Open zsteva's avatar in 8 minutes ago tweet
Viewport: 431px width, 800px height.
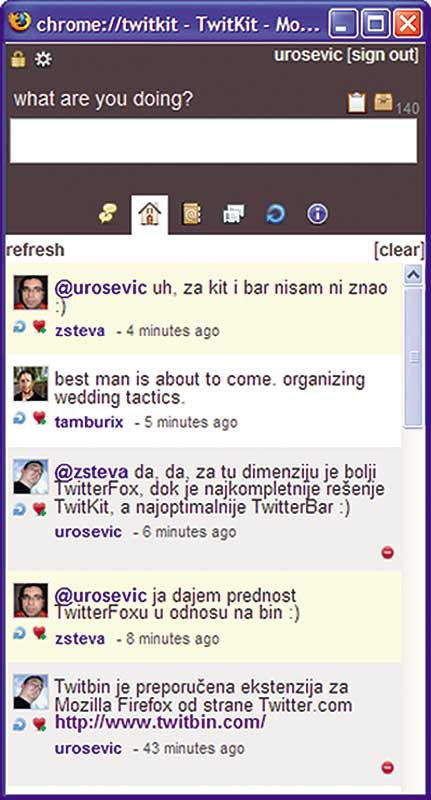31,600
